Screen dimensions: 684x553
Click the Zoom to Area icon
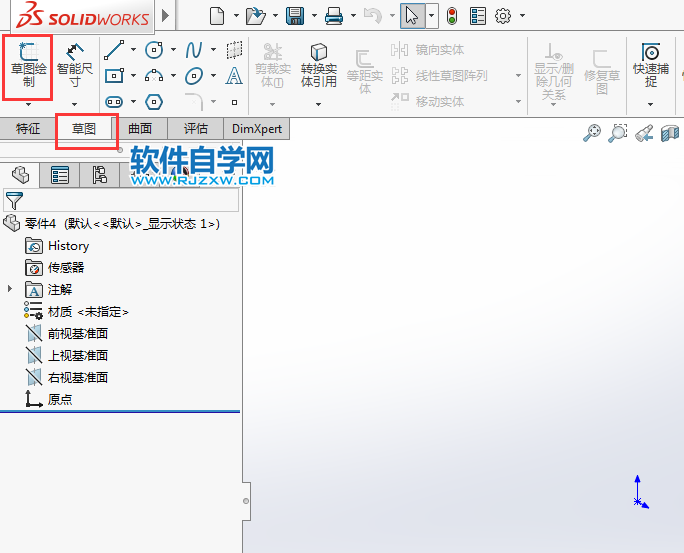(618, 133)
